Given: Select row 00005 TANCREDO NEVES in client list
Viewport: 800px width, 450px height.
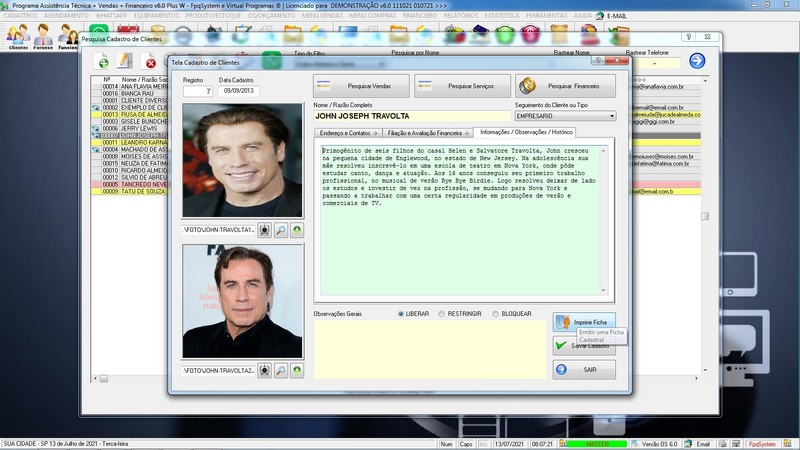Looking at the screenshot, I should (130, 184).
